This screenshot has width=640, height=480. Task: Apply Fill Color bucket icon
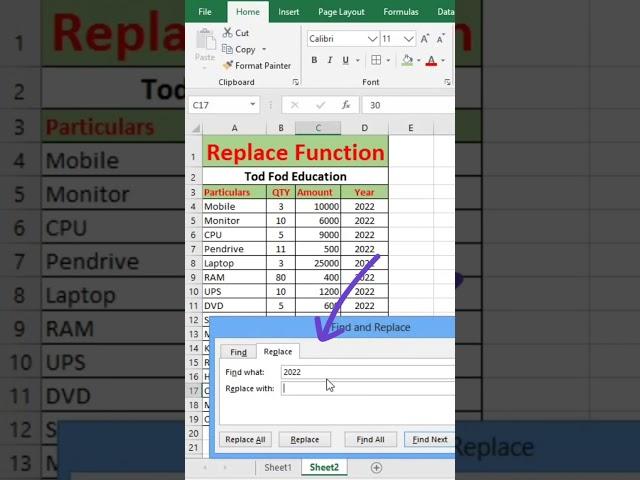coord(407,61)
